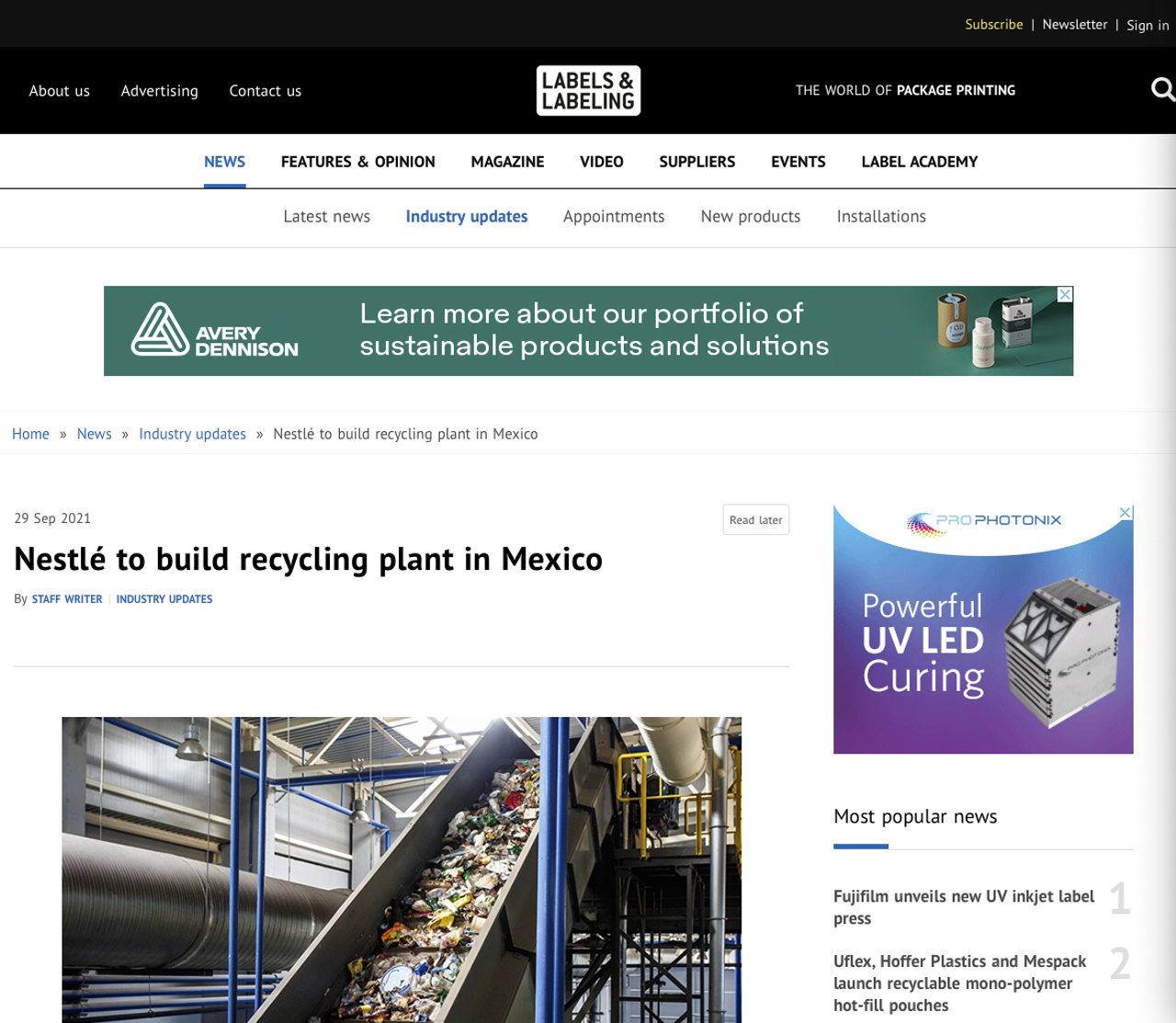Switch to the Latest news tab
Image resolution: width=1176 pixels, height=1023 pixels.
(x=326, y=216)
